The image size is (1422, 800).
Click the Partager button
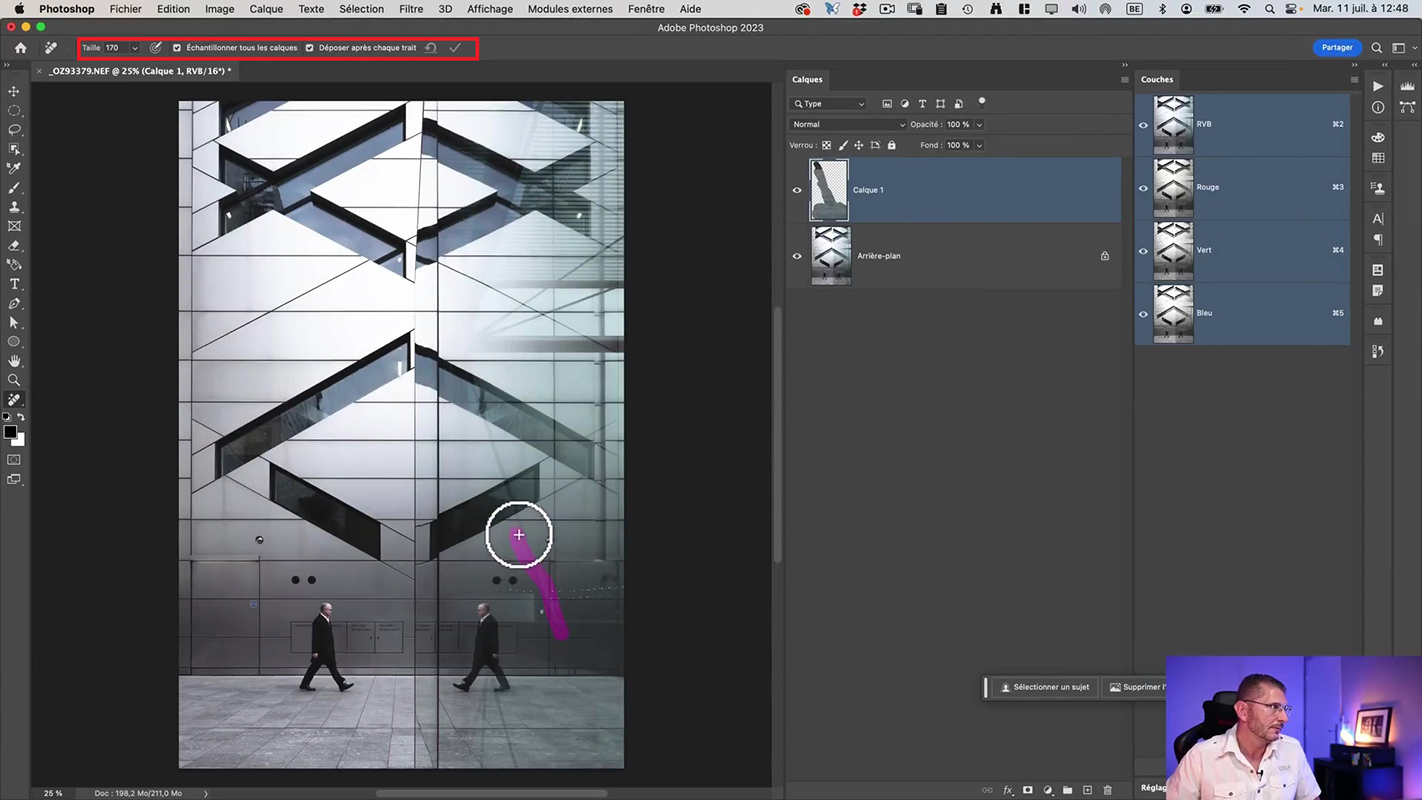[1336, 48]
